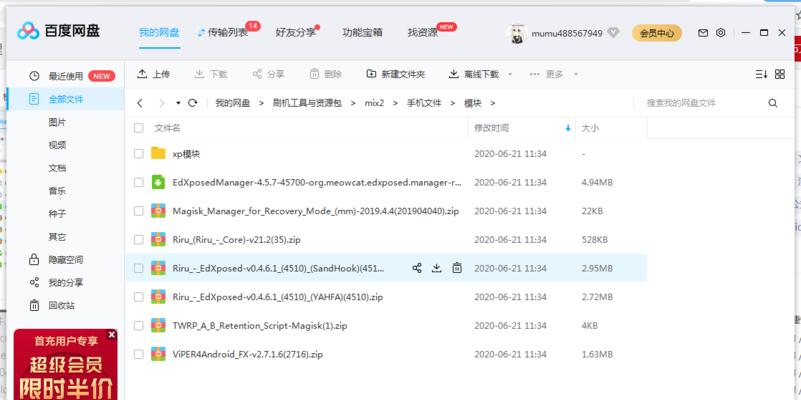Click the diamond membership icon

pos(613,33)
